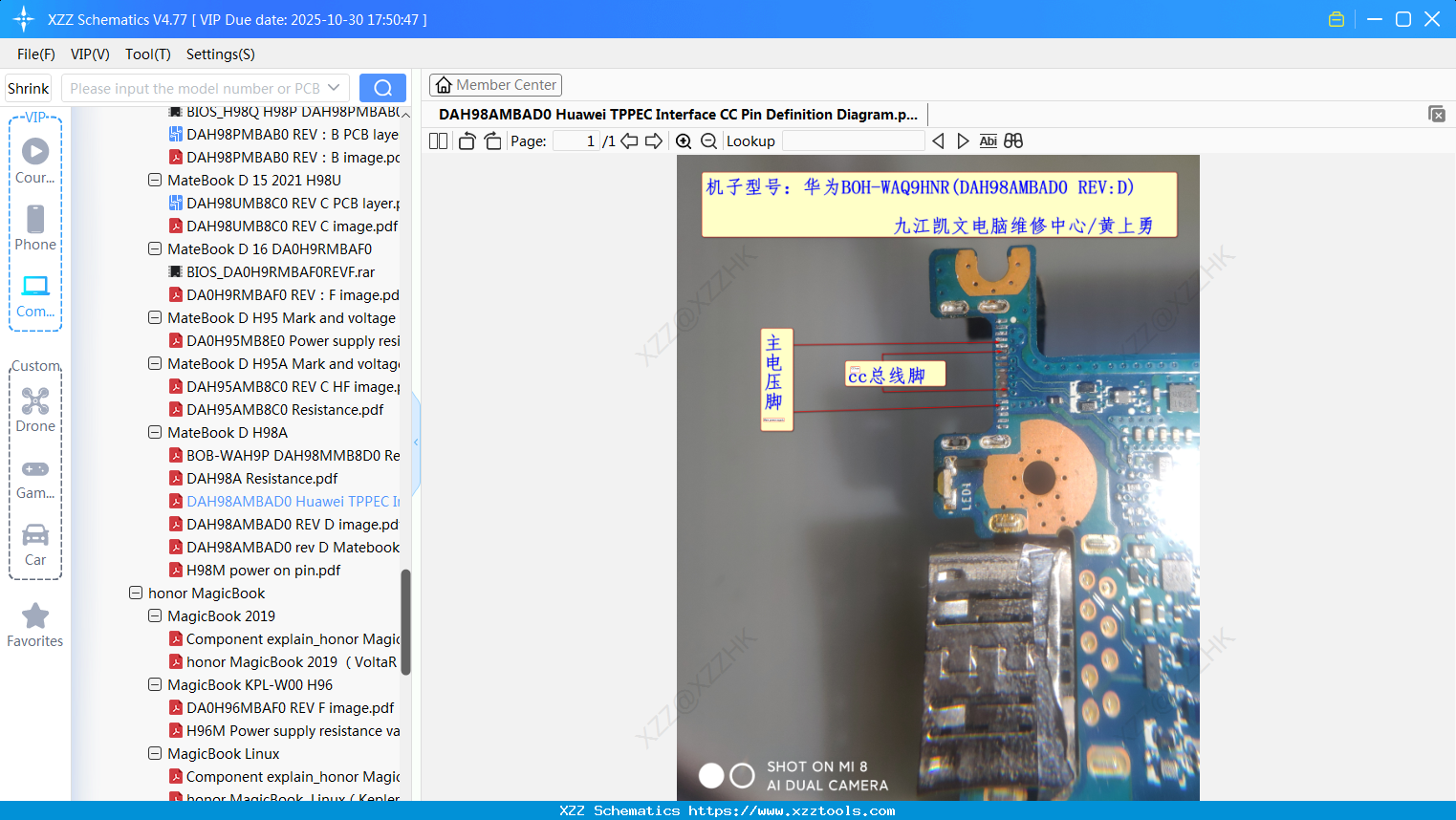
Task: Collapse MateBook D H95 Mark and voltage node
Action: 155,317
